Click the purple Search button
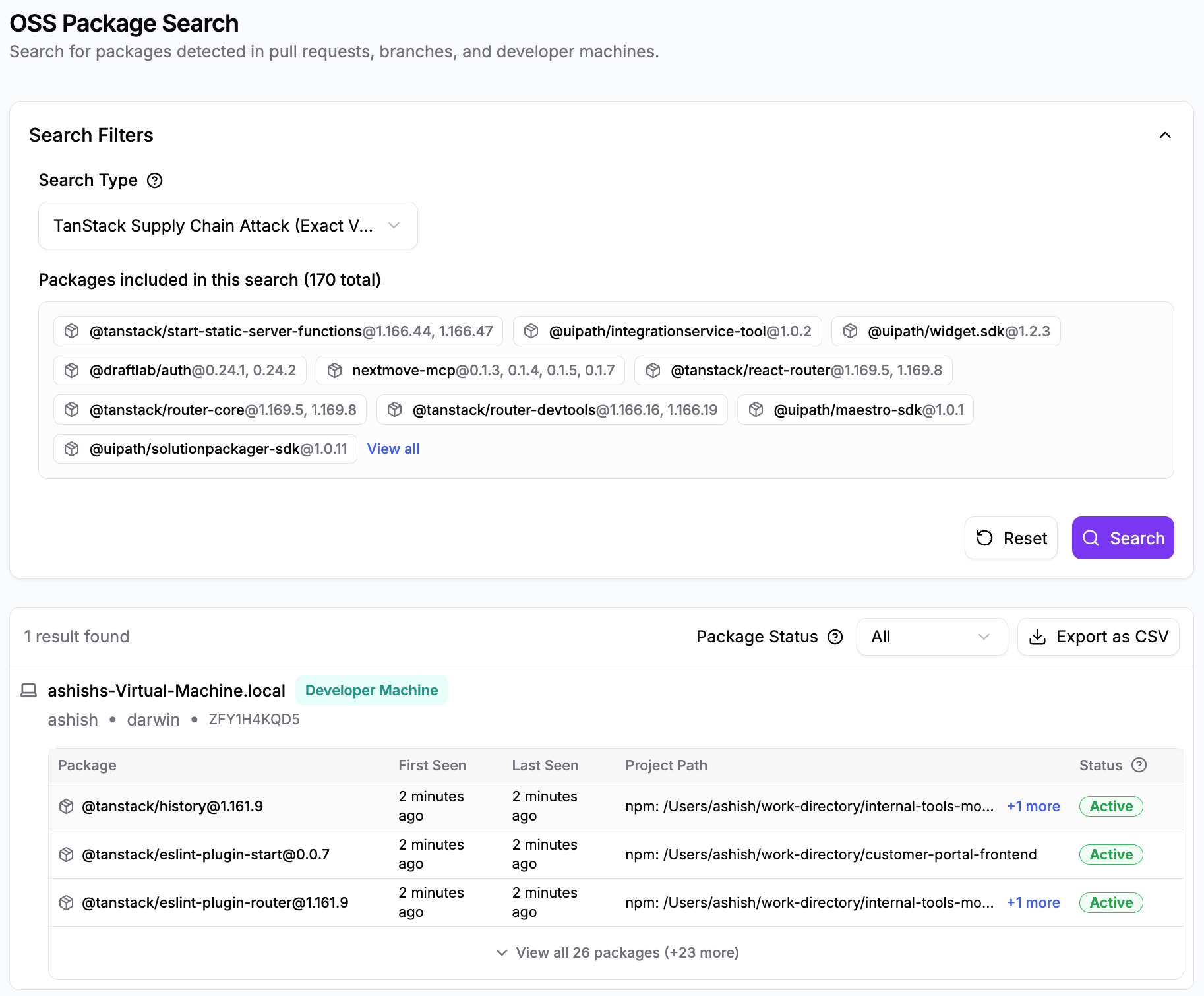 click(1123, 538)
